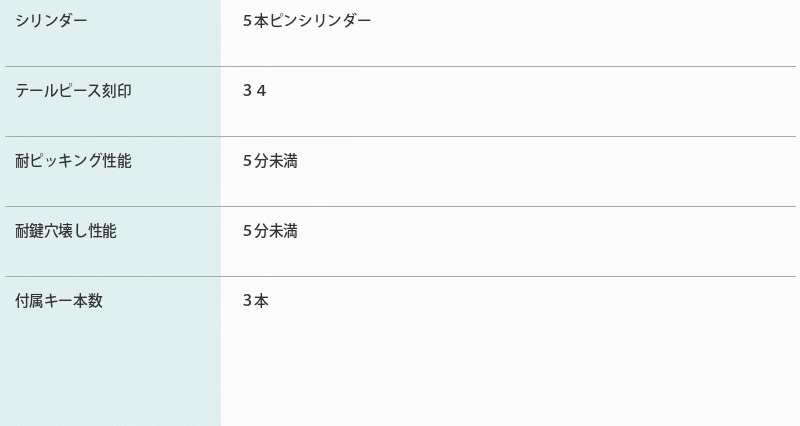Click the blank shaded area under 付属キー本数
The height and width of the screenshot is (426, 800).
(x=110, y=370)
